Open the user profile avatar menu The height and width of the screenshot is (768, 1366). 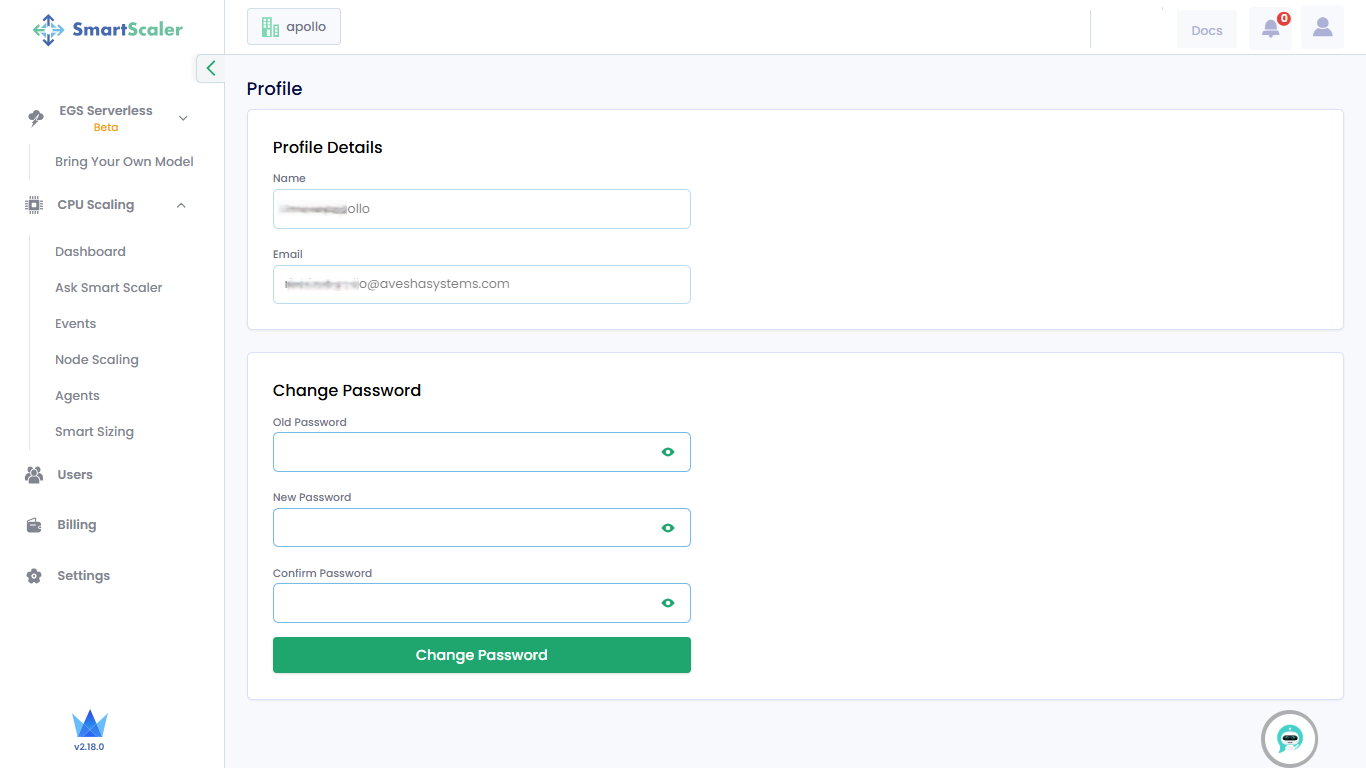click(x=1322, y=28)
